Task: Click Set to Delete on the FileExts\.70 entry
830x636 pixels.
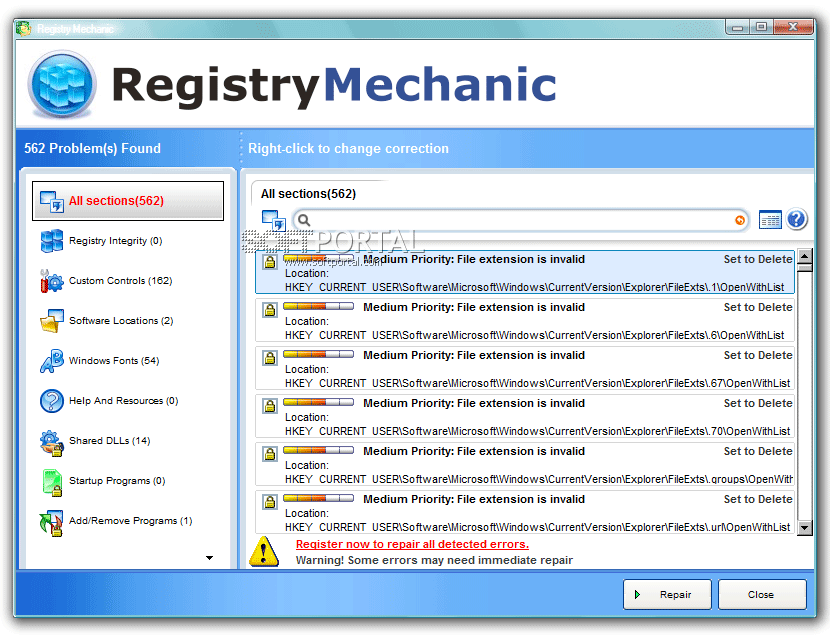Action: 758,403
